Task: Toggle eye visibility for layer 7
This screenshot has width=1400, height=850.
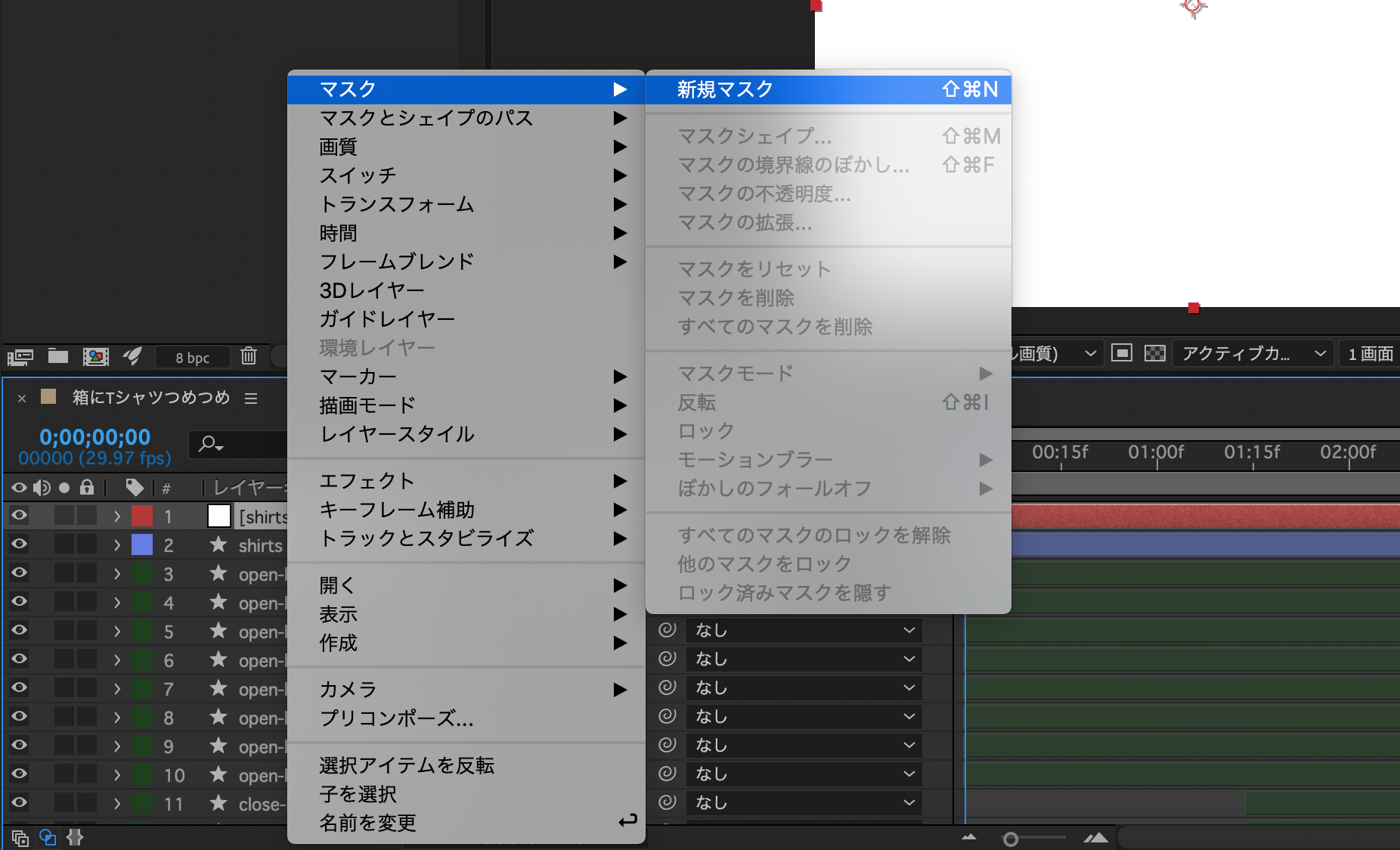Action: (19, 688)
